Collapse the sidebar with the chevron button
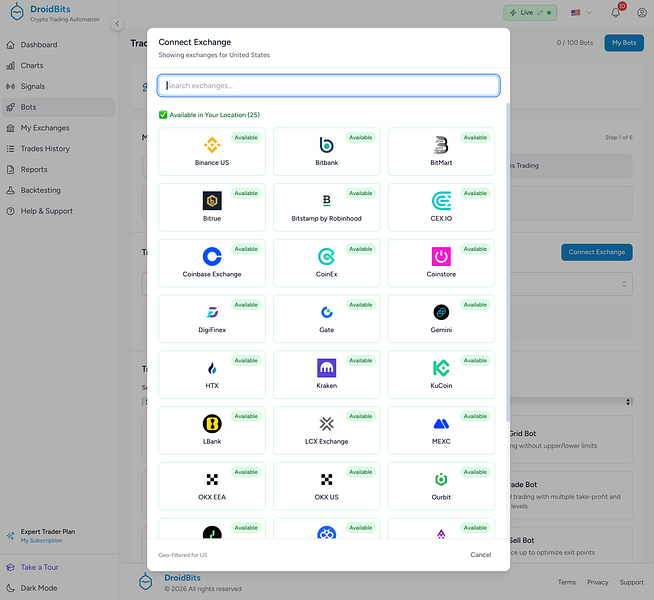The image size is (654, 600). pyautogui.click(x=117, y=24)
